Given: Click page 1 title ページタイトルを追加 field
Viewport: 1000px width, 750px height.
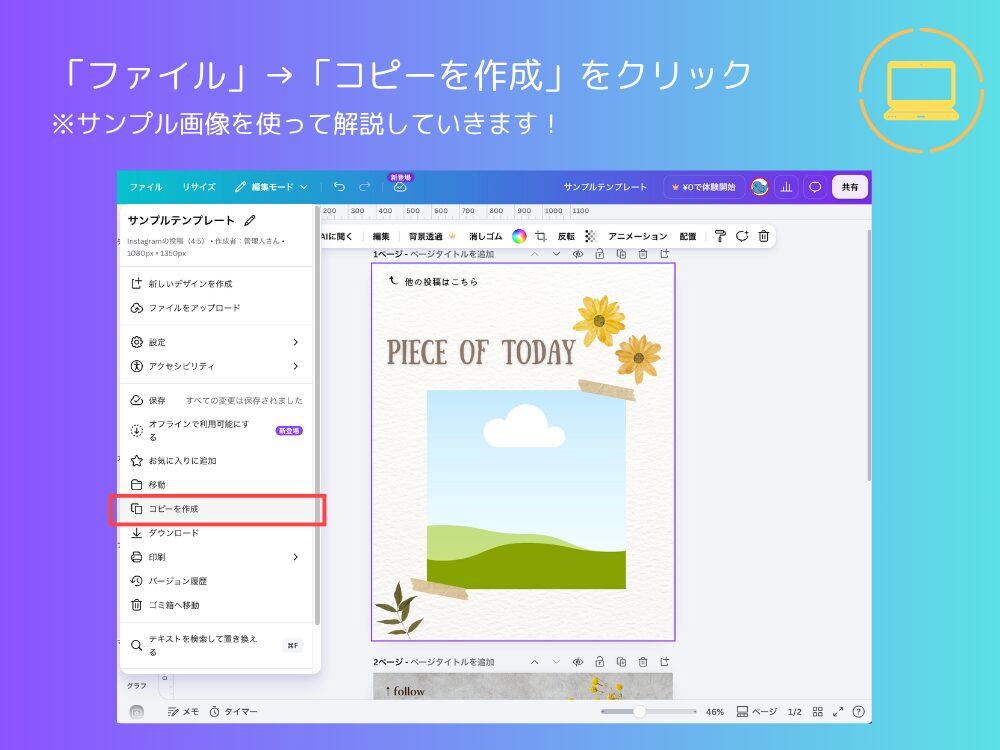Looking at the screenshot, I should pyautogui.click(x=452, y=254).
